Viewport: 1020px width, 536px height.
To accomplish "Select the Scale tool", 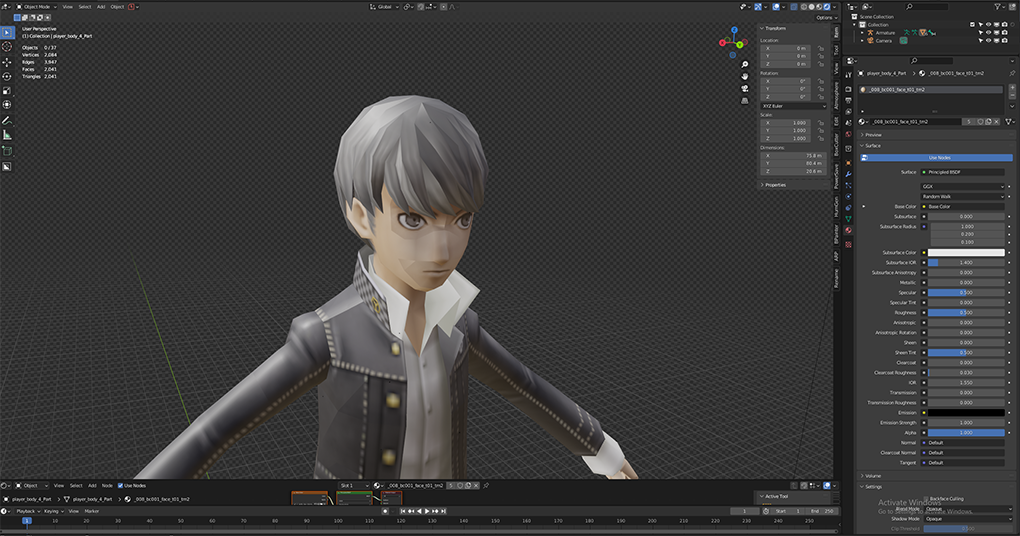I will tap(7, 90).
